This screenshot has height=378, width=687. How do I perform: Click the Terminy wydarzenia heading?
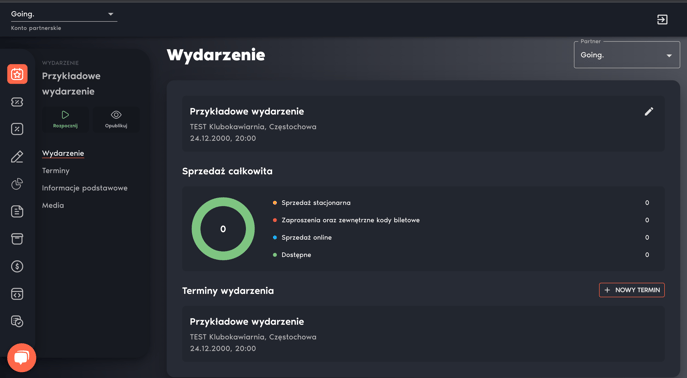(228, 291)
